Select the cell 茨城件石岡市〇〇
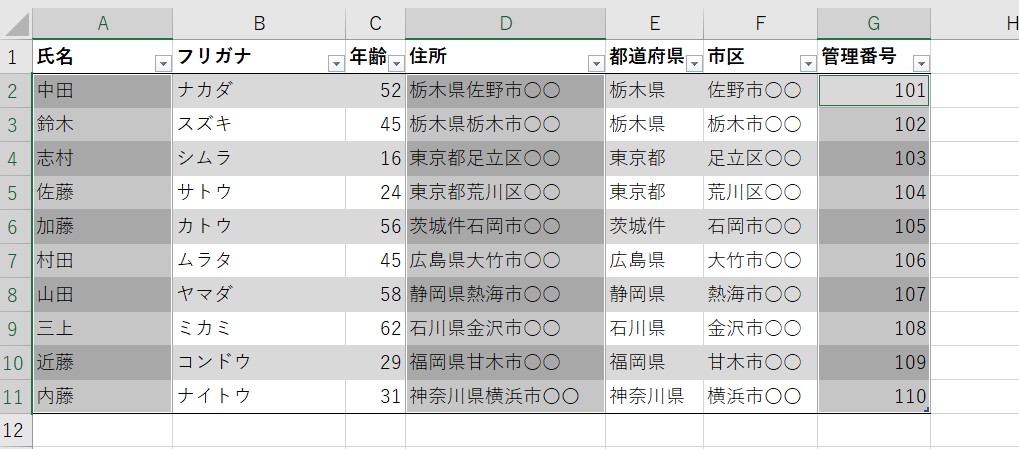 [x=506, y=226]
